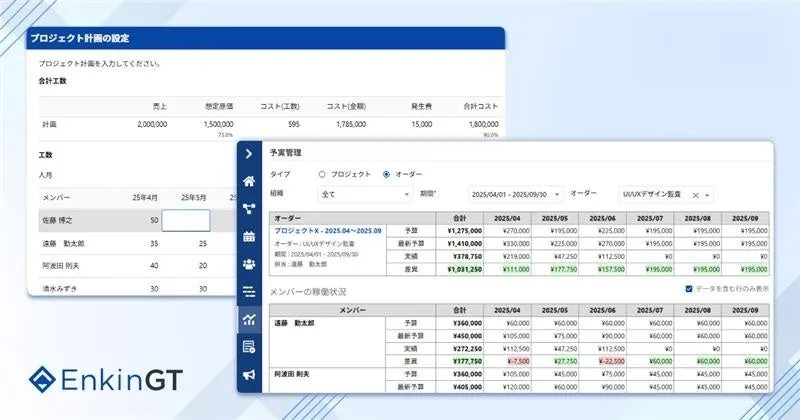The image size is (800, 420).
Task: Click the 25年4月 column header
Action: (145, 197)
